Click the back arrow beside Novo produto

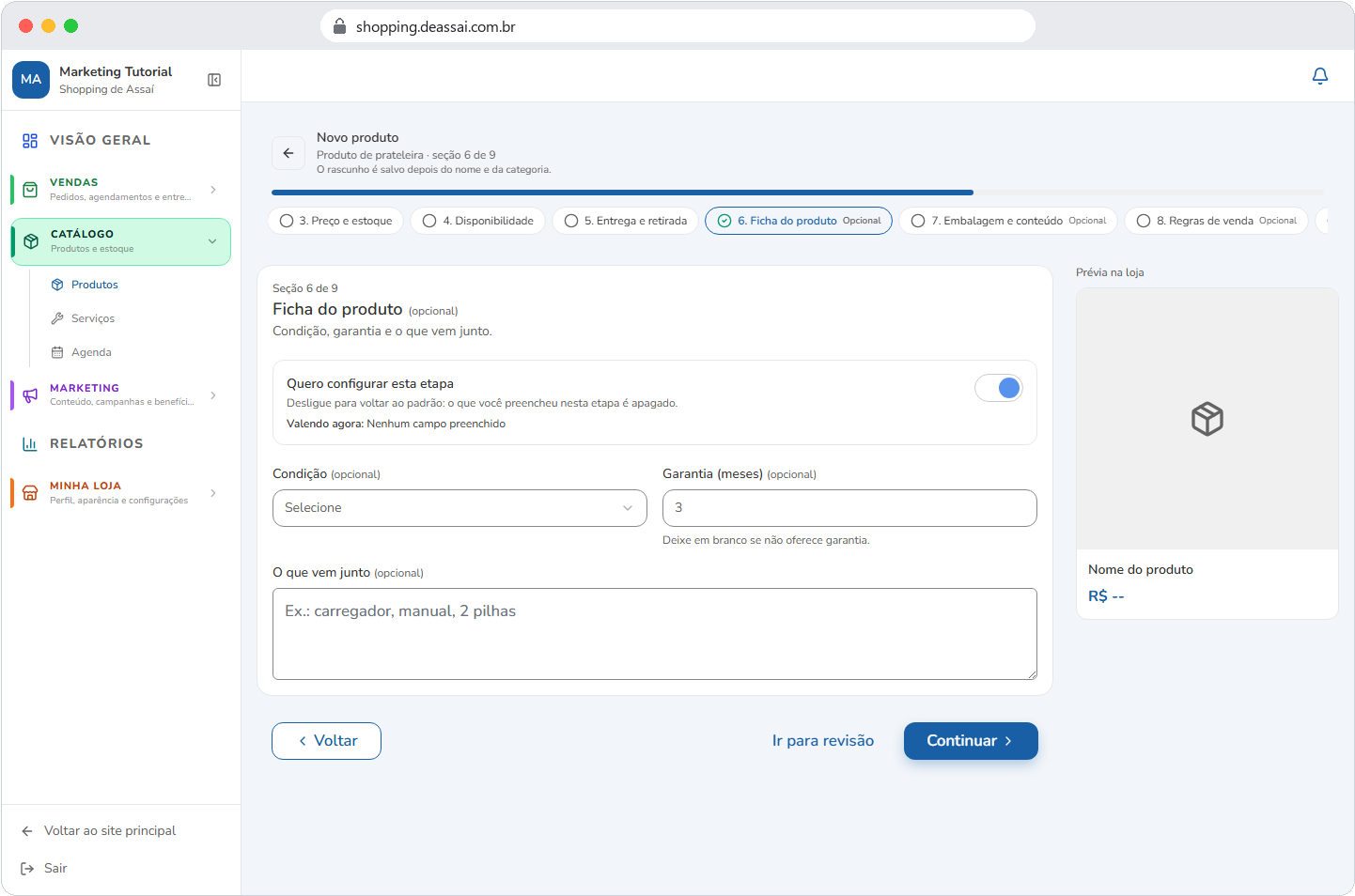coord(288,153)
